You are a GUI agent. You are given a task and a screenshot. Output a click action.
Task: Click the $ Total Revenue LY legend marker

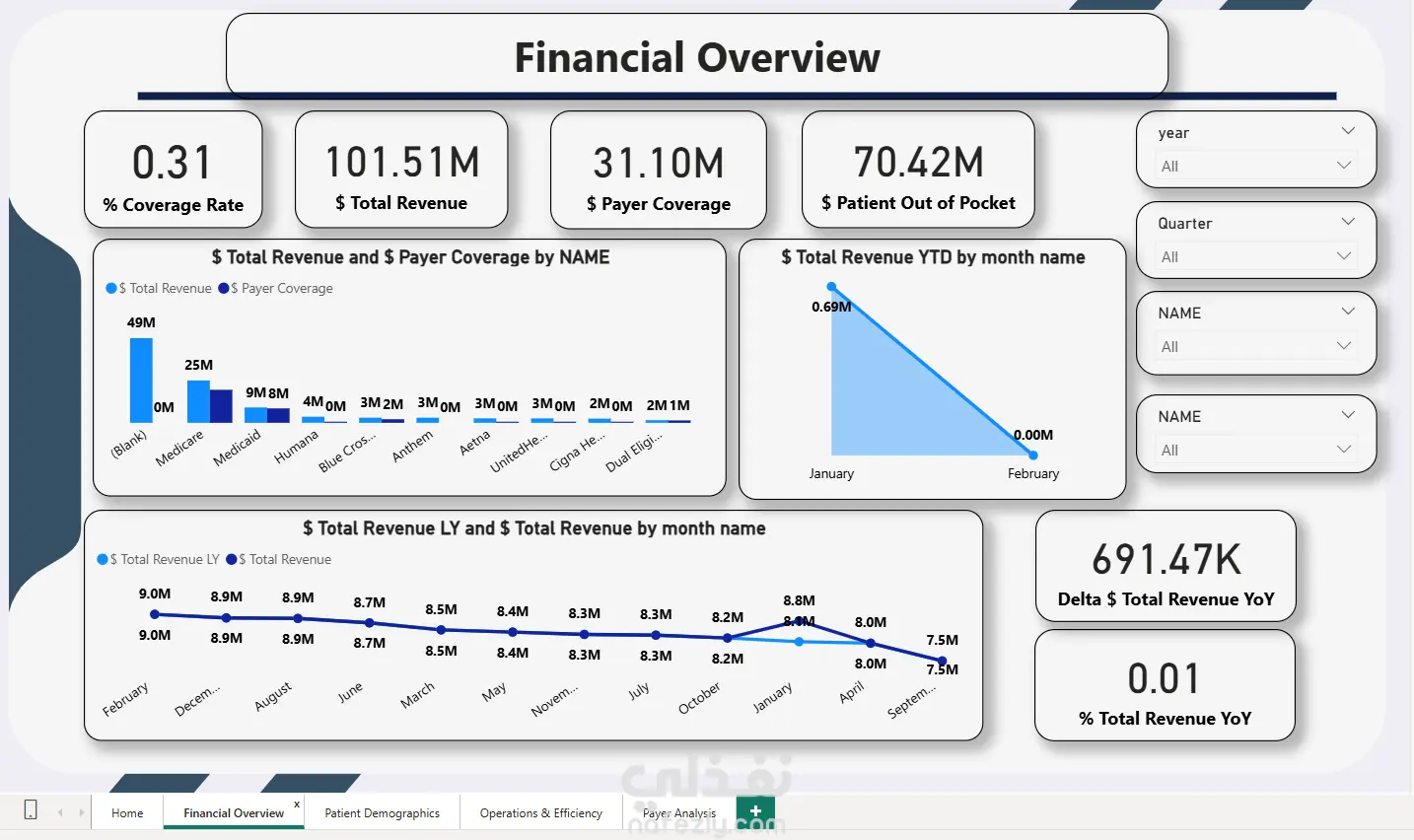coord(103,559)
